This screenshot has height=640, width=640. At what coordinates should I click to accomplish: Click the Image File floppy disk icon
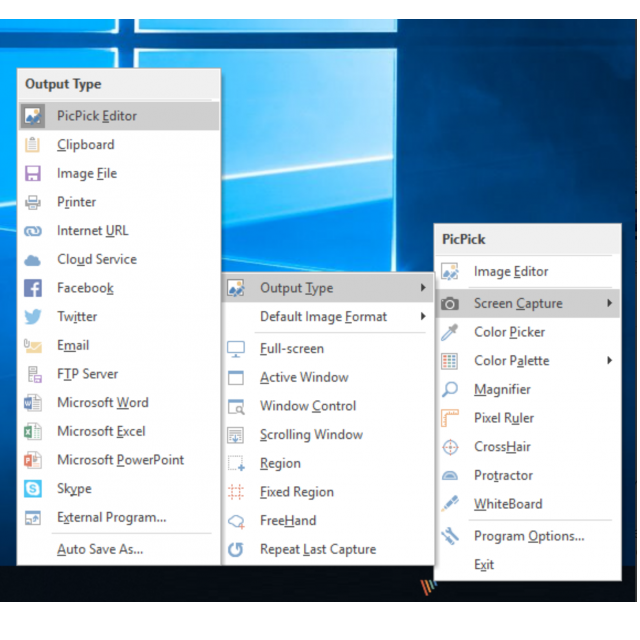33,173
